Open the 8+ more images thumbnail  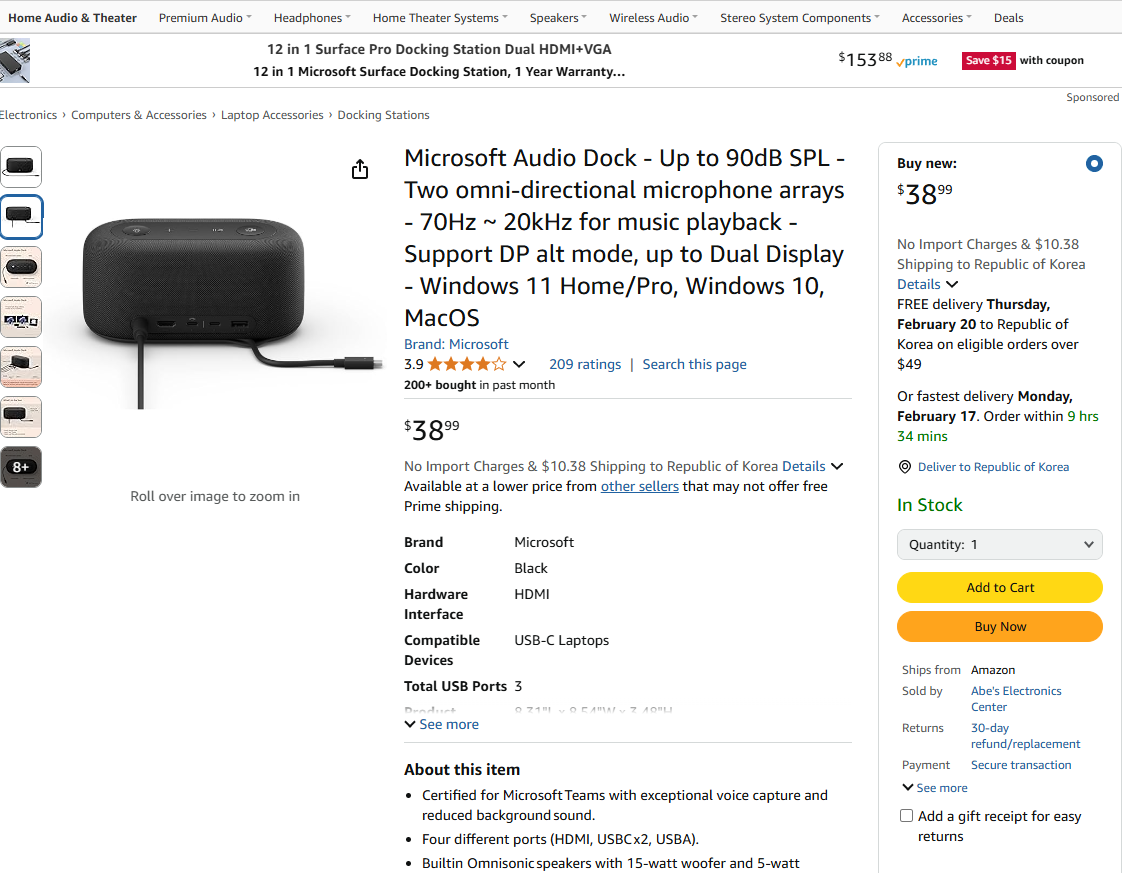[x=21, y=467]
